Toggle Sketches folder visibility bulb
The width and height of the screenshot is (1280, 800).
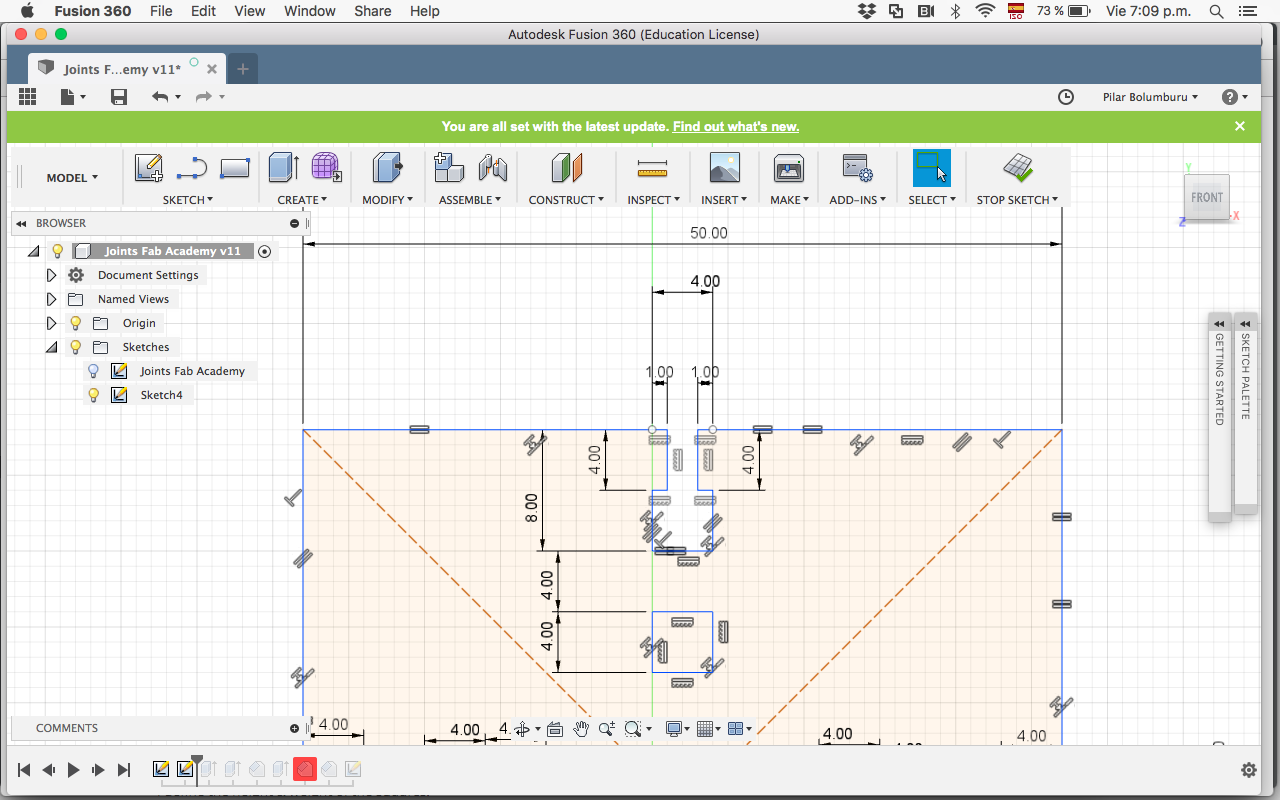point(75,347)
